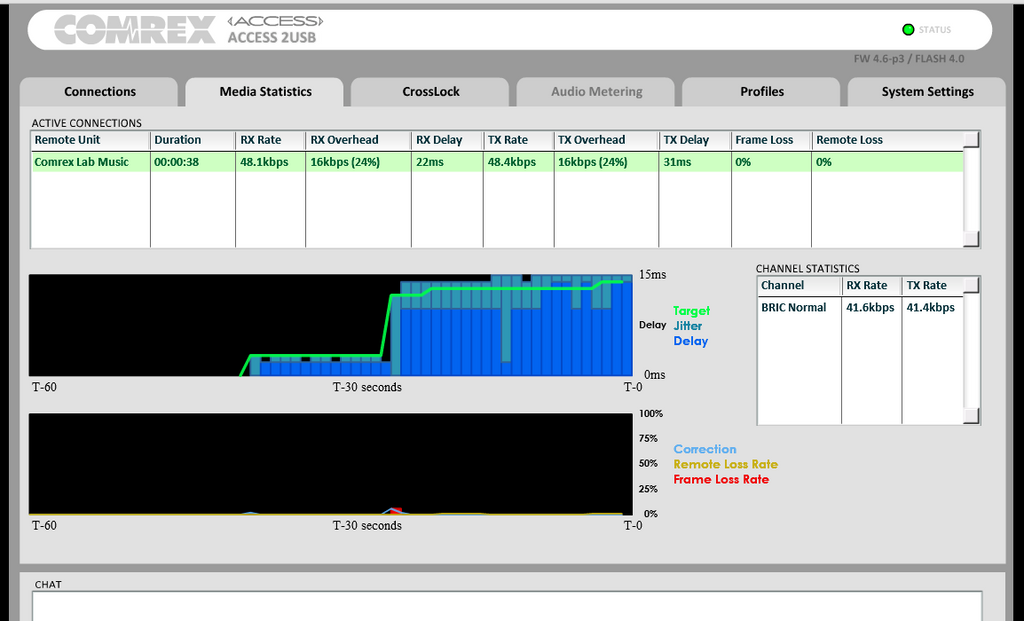Click the Frame Loss Rate legend label
This screenshot has width=1024, height=621.
[721, 479]
